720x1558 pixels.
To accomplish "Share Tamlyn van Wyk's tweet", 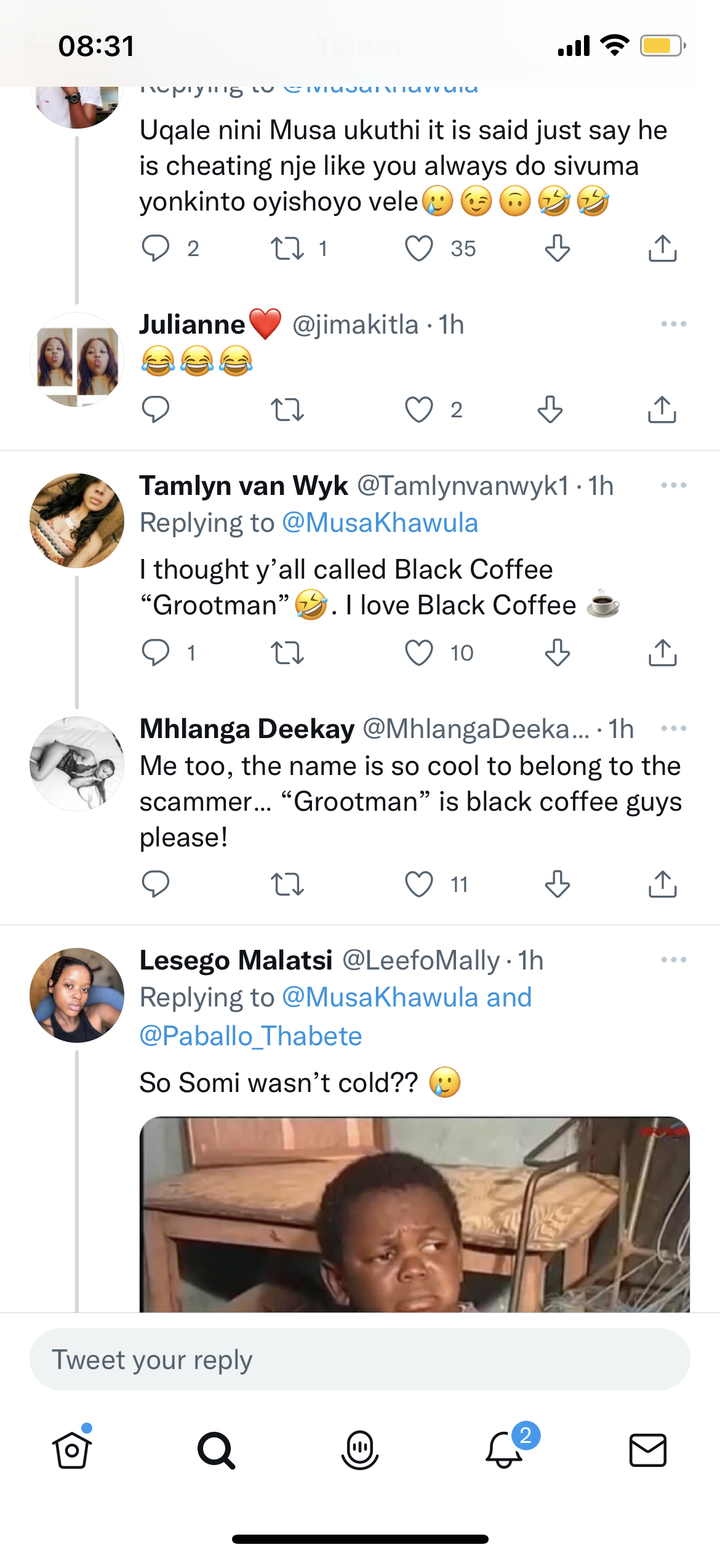I will 663,653.
